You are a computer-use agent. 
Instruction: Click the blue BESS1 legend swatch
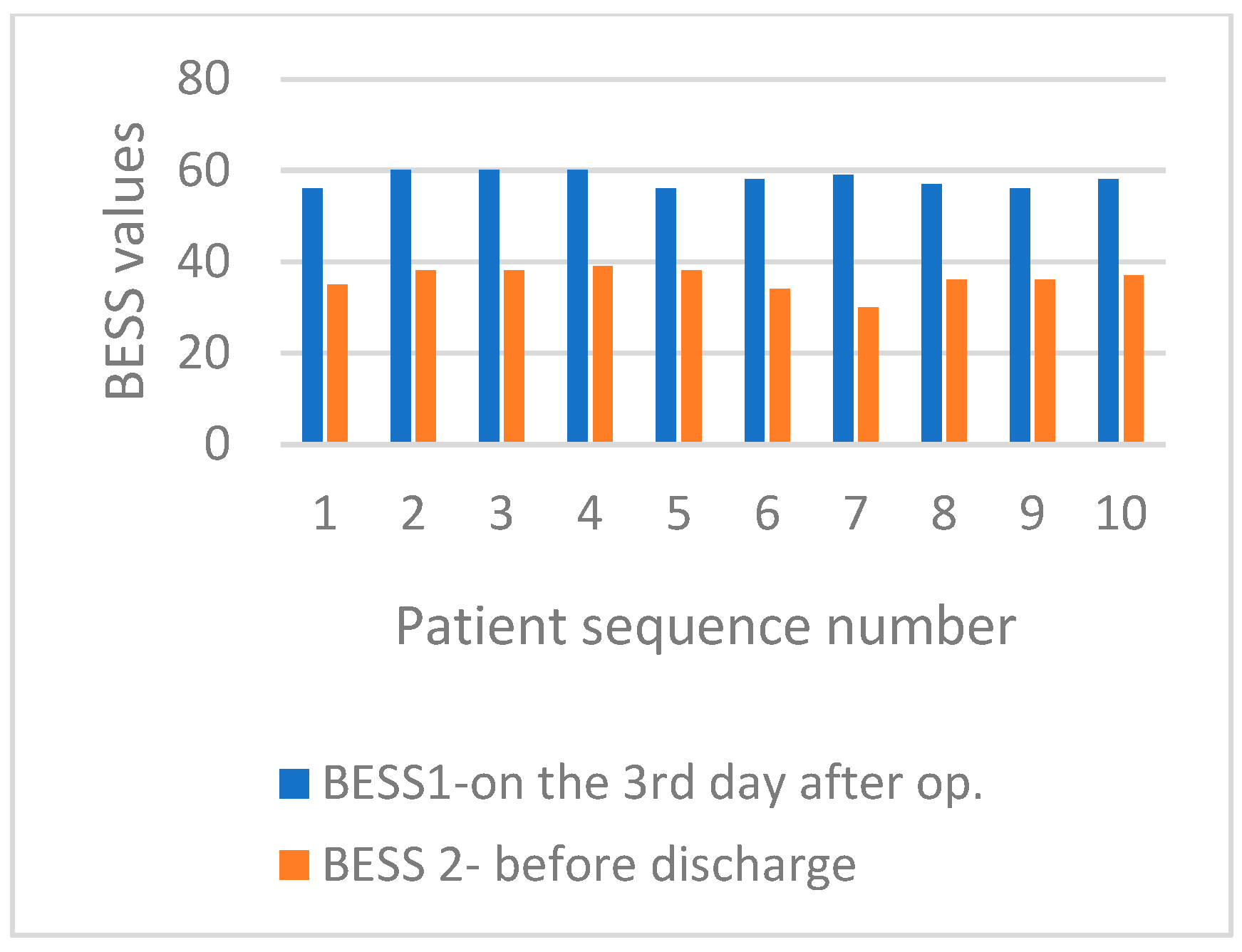tap(294, 783)
